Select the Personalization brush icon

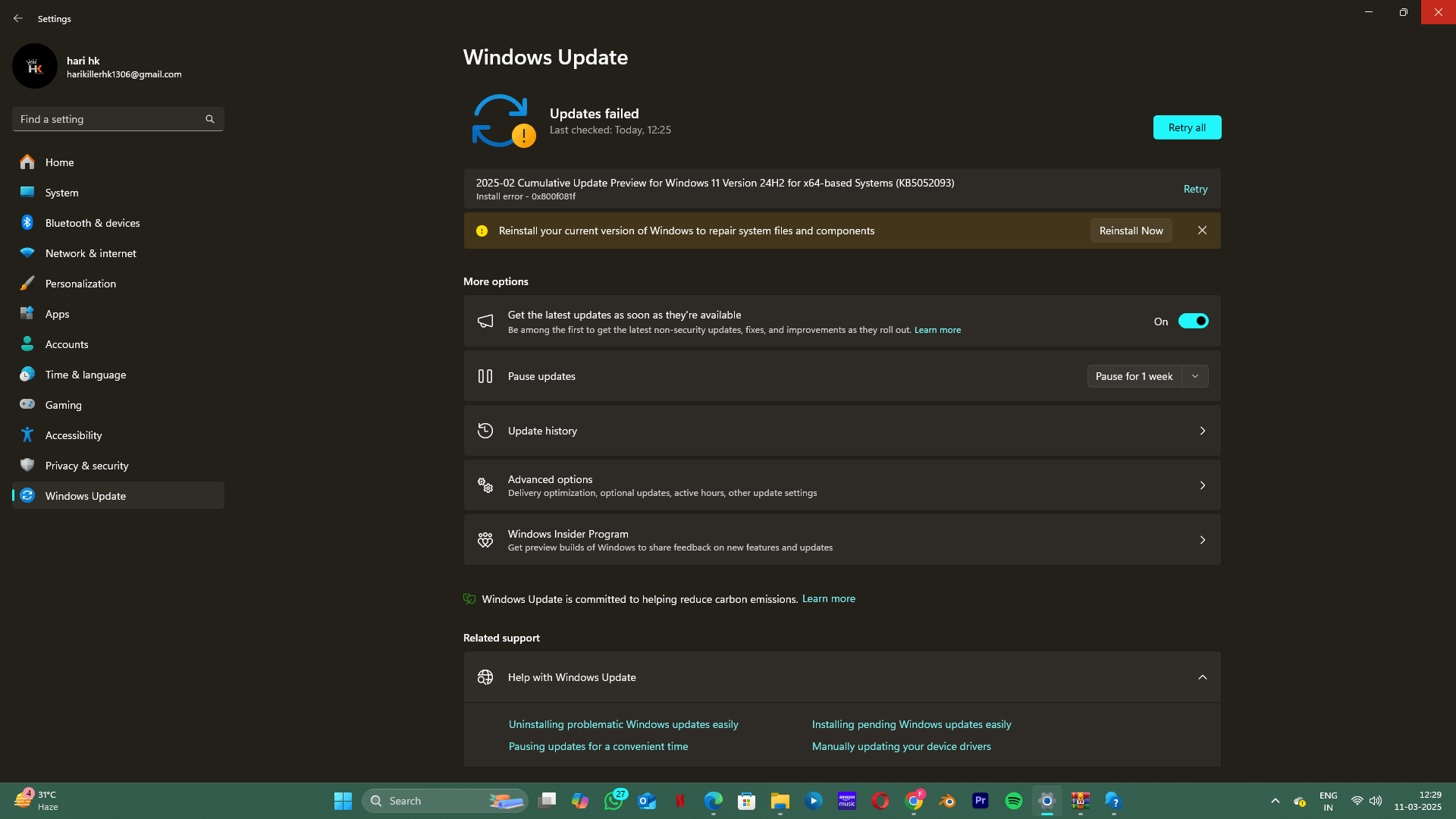(27, 284)
